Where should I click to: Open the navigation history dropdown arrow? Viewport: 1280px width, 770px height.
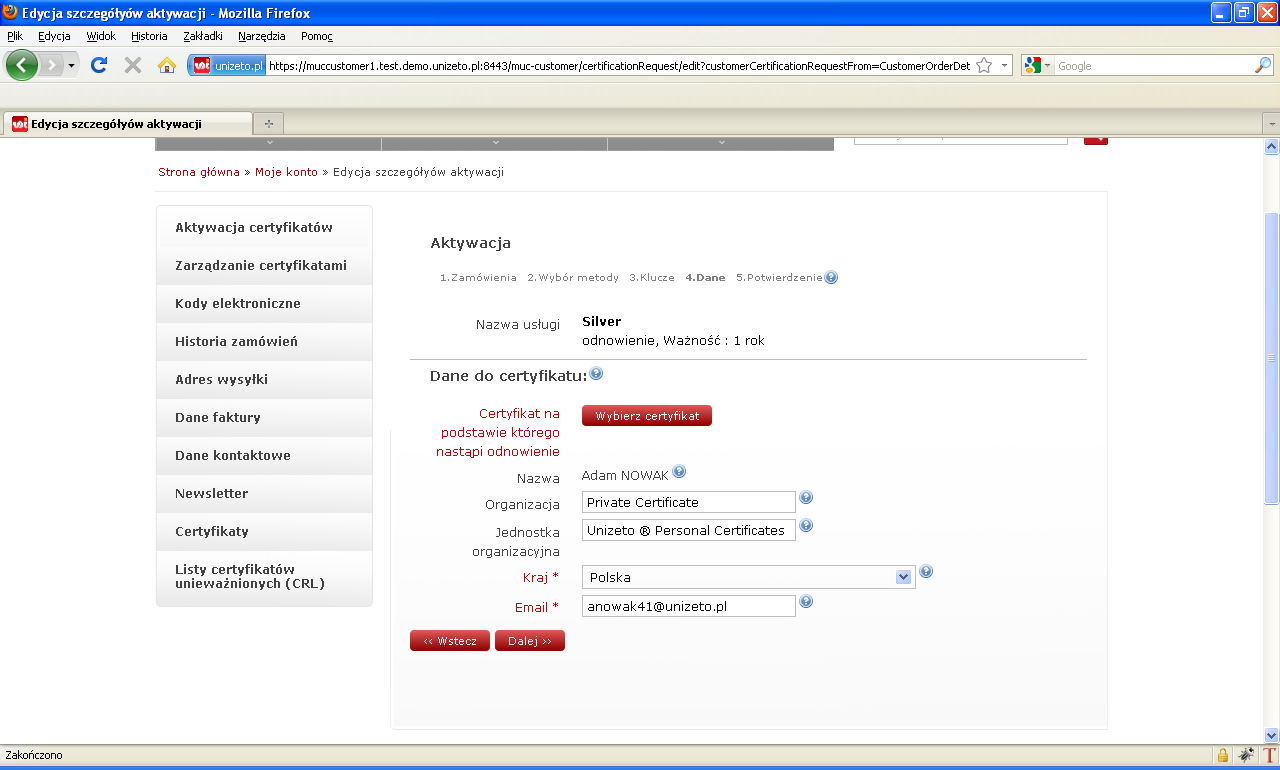tap(72, 65)
